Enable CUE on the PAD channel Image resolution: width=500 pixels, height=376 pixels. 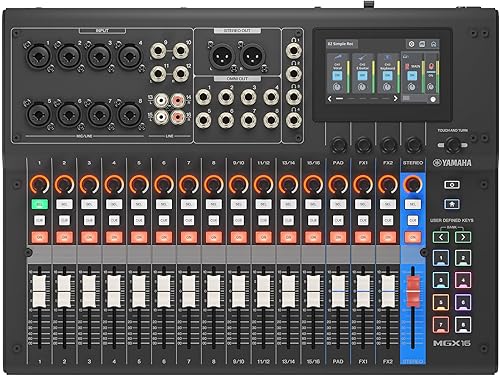pos(338,220)
